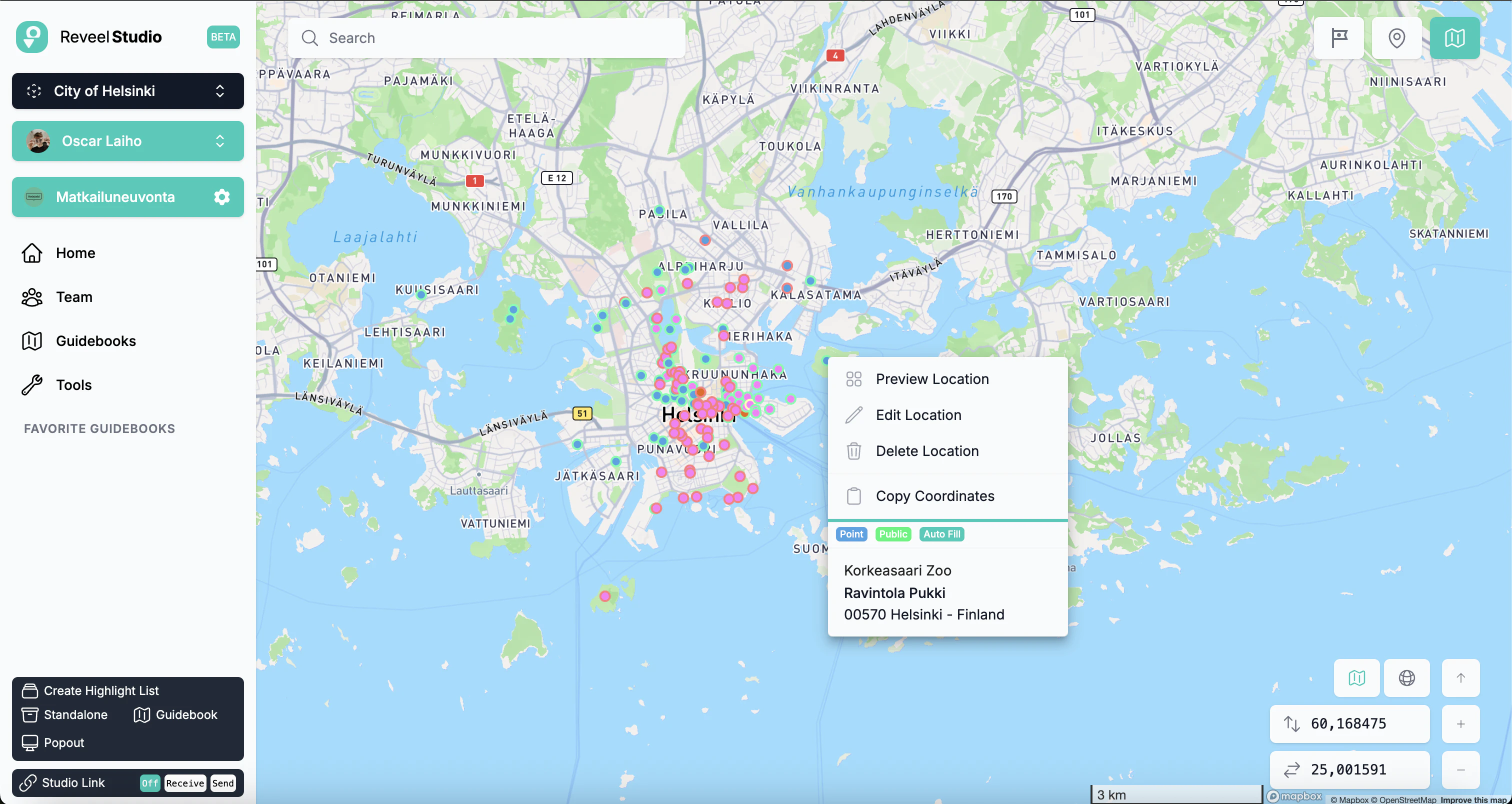
Task: Set Studio Link to Receive
Action: pyautogui.click(x=185, y=783)
